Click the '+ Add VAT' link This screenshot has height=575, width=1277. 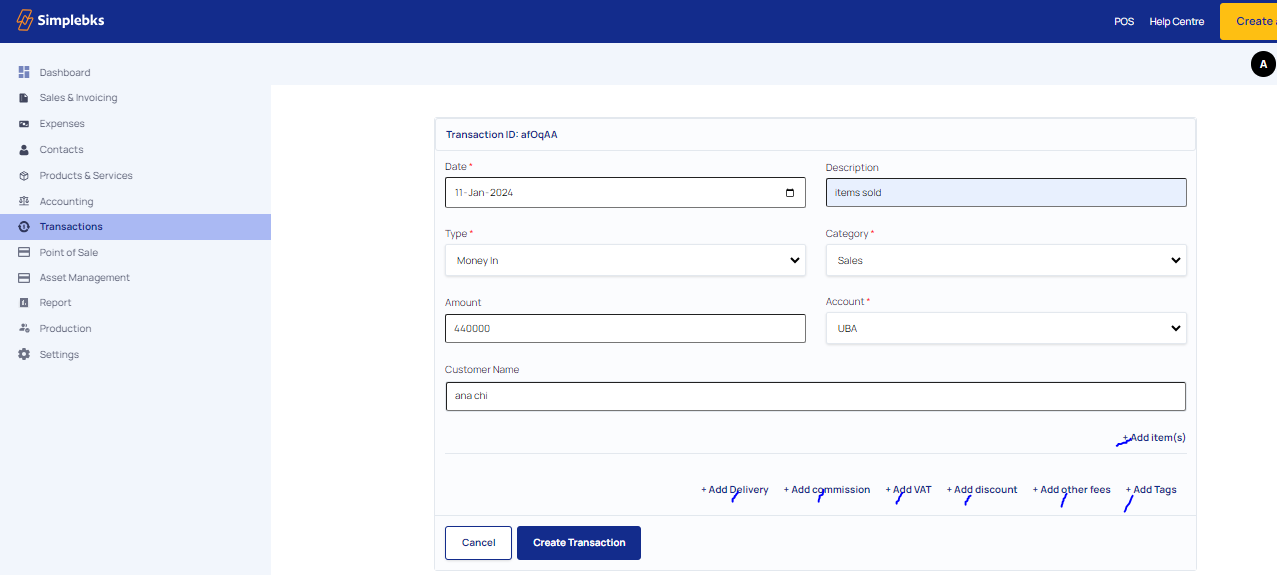[x=908, y=490]
